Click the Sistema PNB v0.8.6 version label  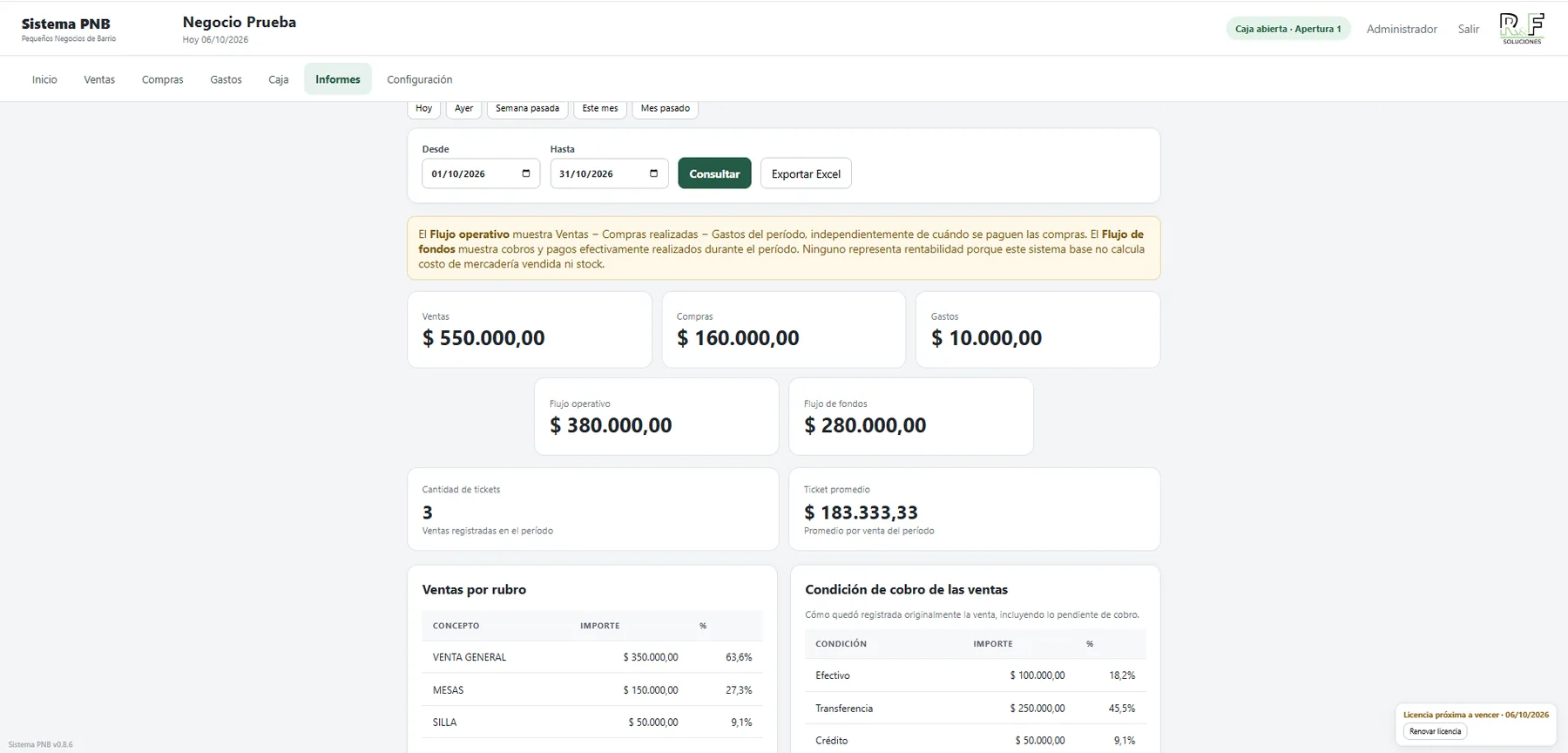tap(41, 744)
